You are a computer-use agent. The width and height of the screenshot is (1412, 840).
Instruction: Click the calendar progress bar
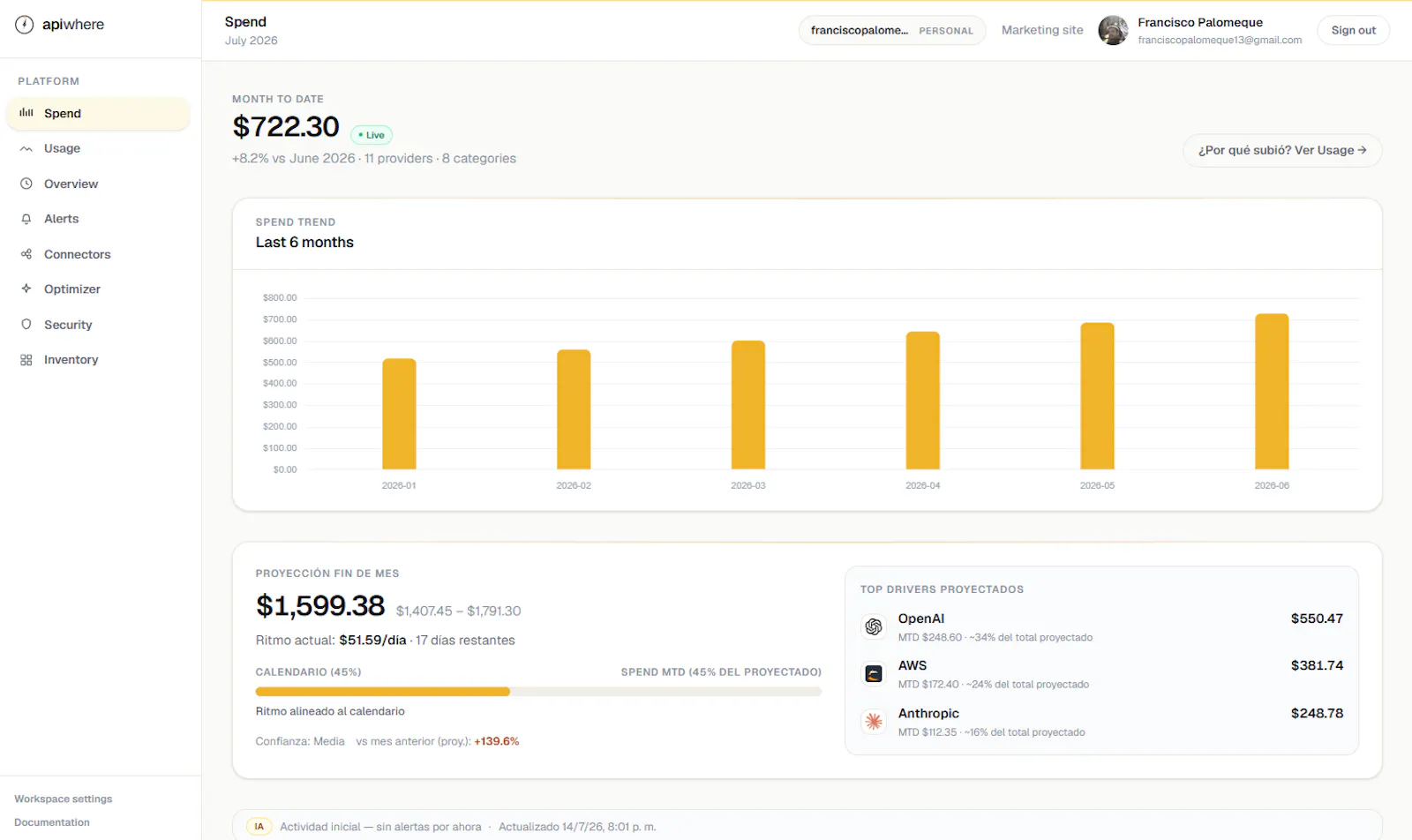(x=538, y=692)
